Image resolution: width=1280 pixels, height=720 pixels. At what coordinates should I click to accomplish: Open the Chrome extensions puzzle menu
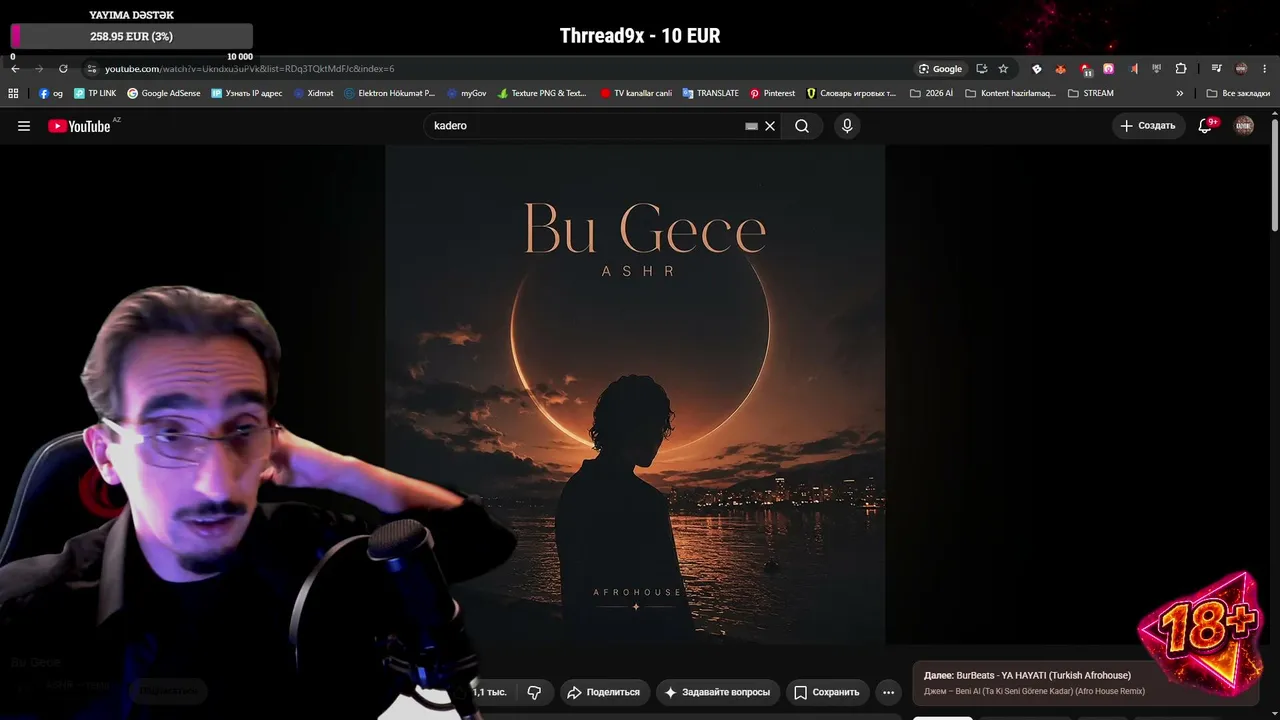(x=1181, y=69)
